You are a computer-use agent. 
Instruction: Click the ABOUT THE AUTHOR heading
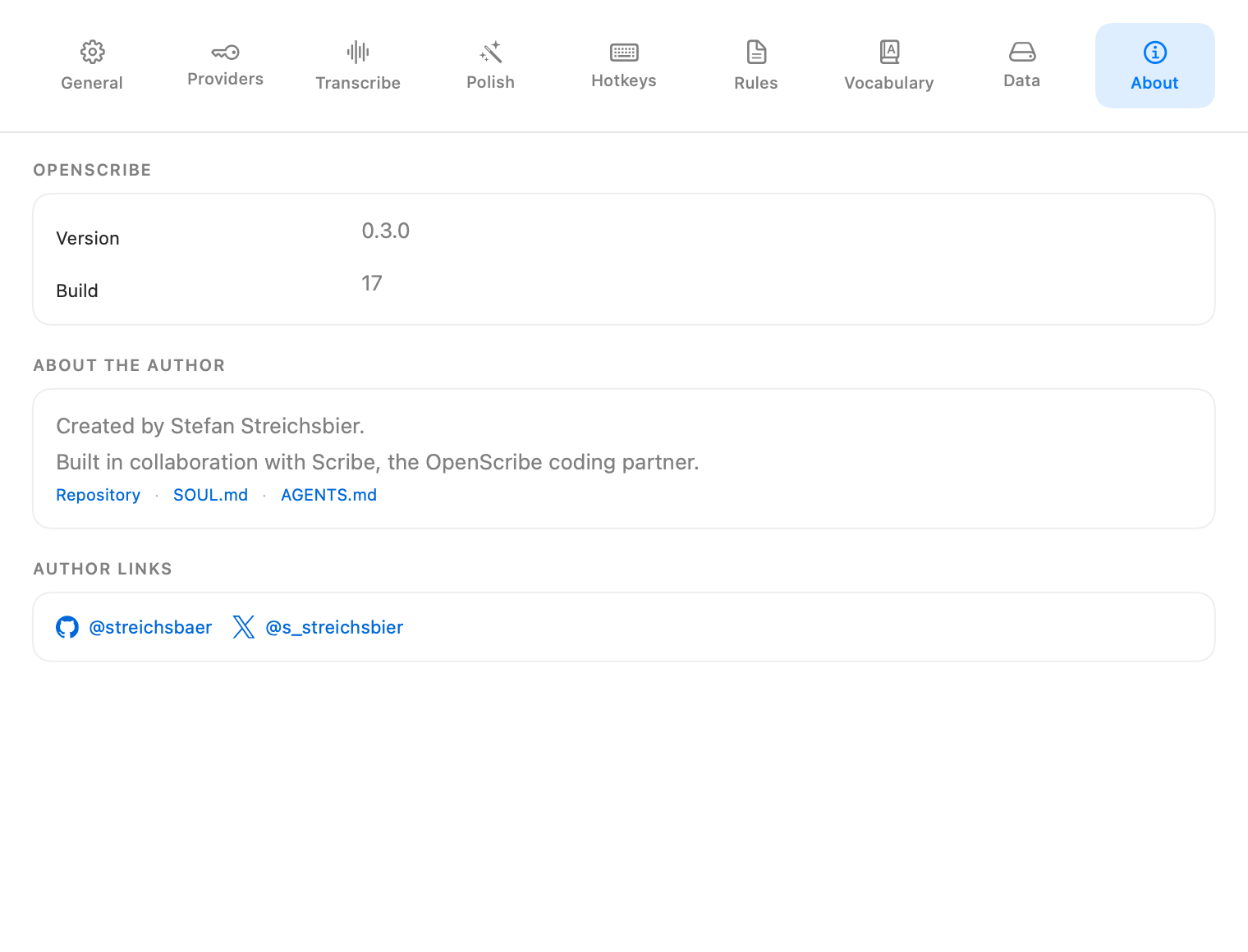coord(129,365)
